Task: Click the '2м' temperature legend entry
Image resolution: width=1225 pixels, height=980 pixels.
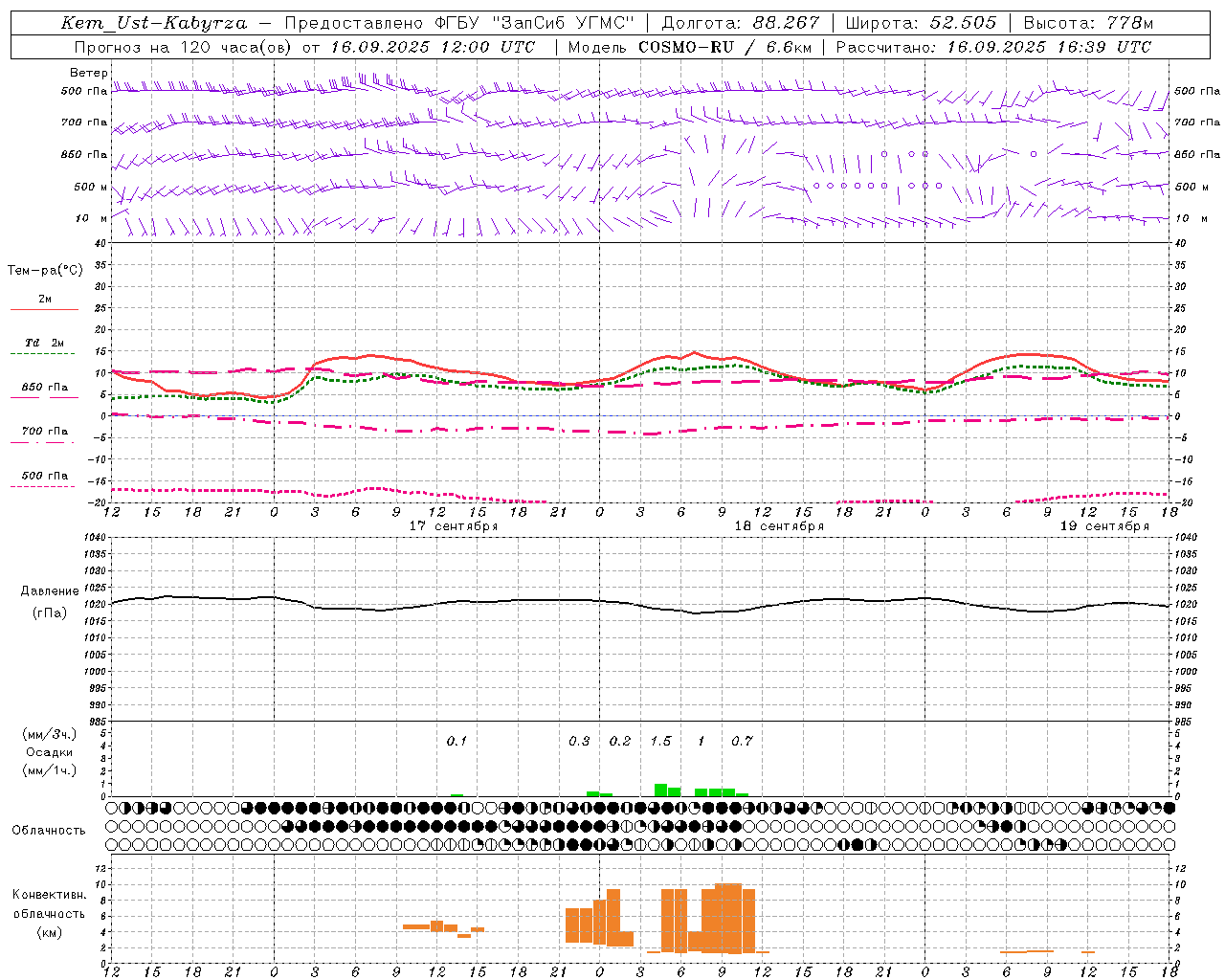Action: [x=45, y=300]
